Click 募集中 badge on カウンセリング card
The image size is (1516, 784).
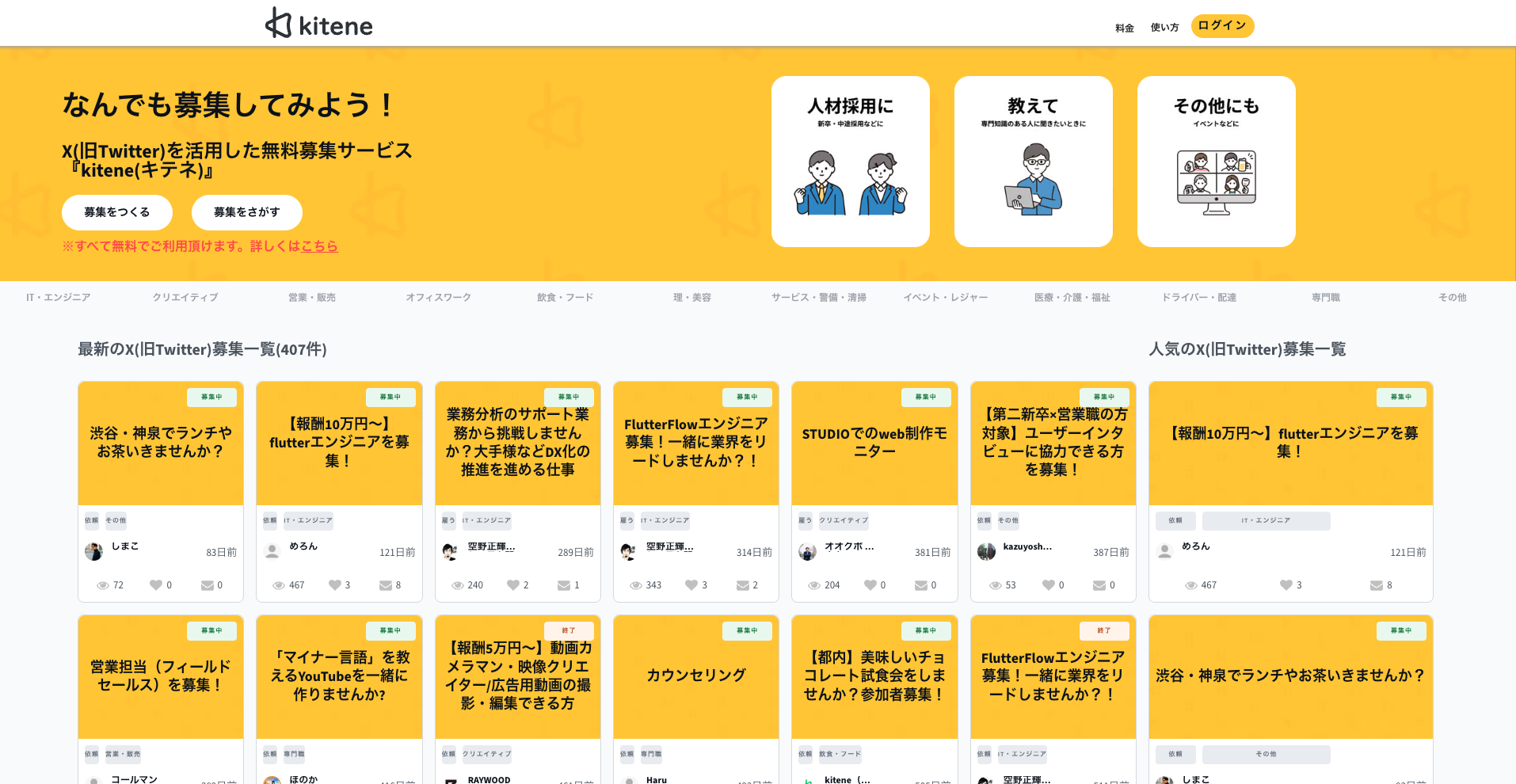pos(748,631)
